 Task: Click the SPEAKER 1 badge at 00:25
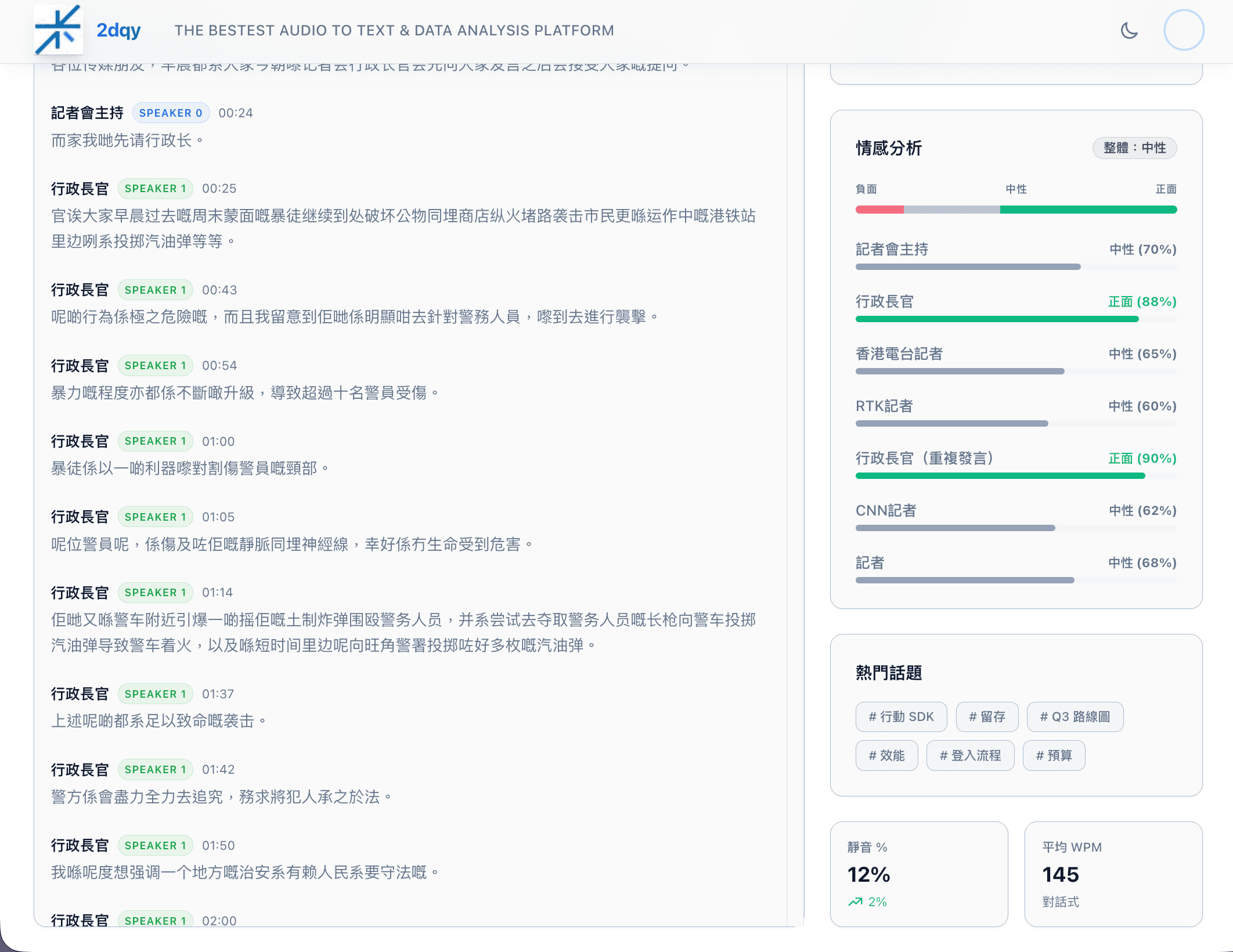pos(156,189)
